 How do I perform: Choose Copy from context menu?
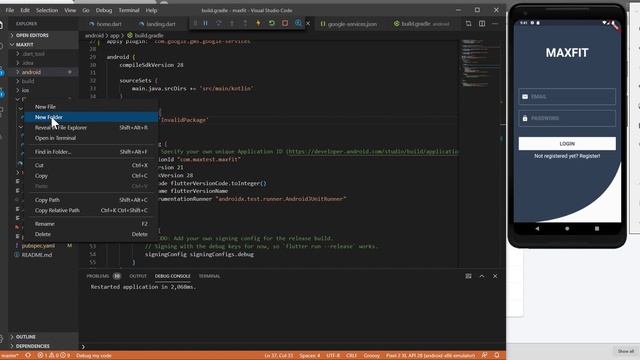tap(91, 176)
